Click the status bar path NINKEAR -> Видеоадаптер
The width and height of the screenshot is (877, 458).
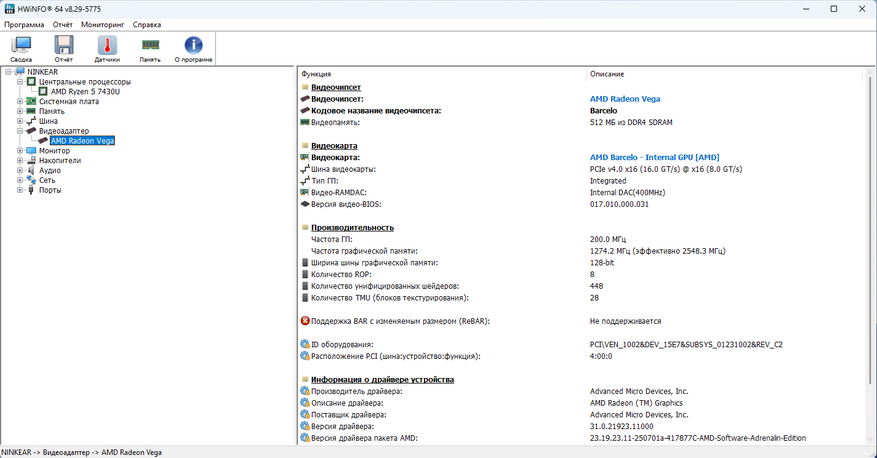[81, 452]
